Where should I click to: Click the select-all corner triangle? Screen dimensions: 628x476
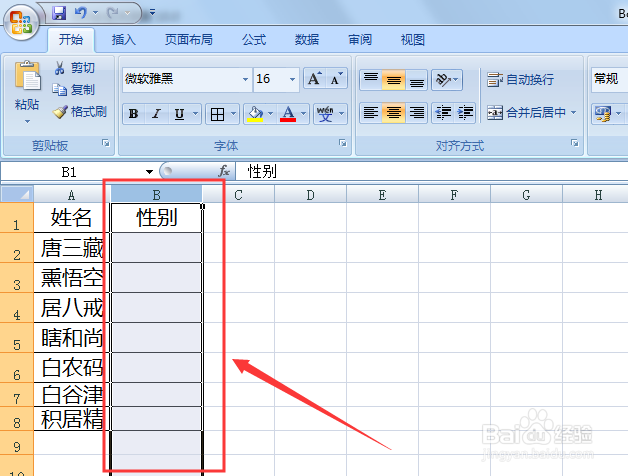pyautogui.click(x=16, y=194)
